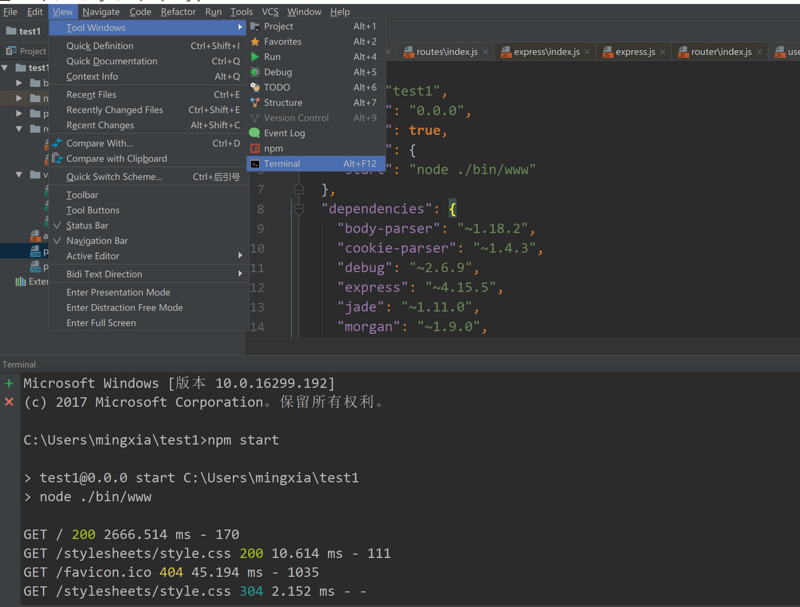Click the Compare with Clipboard icon
Screen dimensions: 800x607
57,158
